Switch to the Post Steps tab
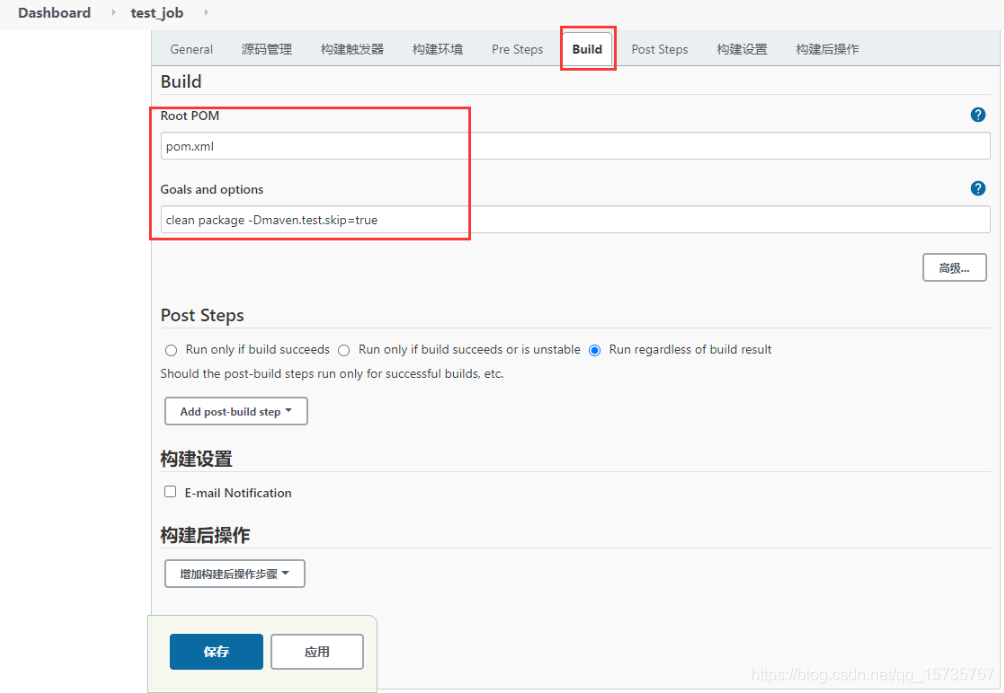This screenshot has width=1004, height=693. click(x=660, y=49)
